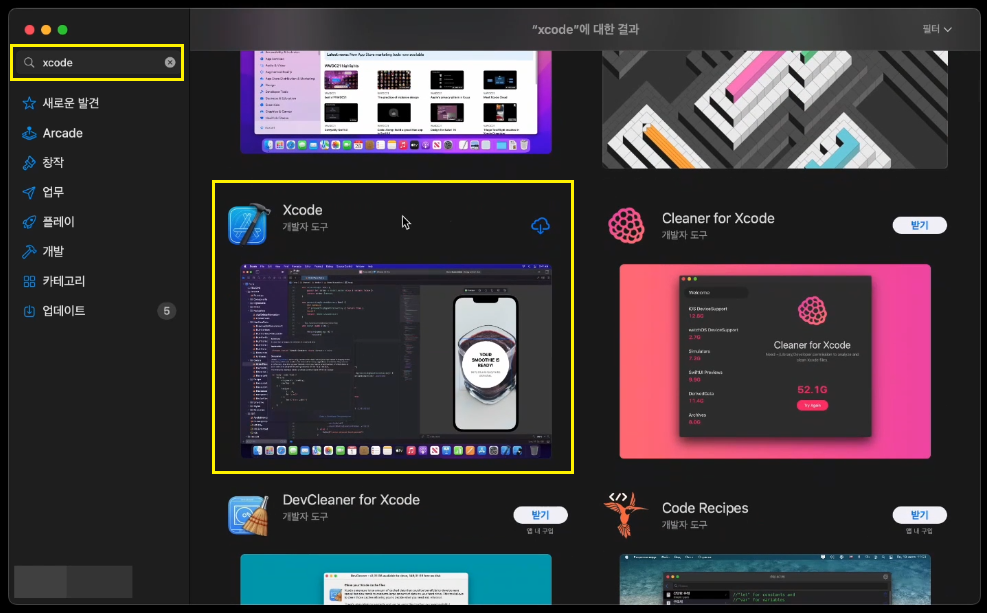Open 플레이 category in sidebar
The image size is (987, 613).
tap(58, 222)
